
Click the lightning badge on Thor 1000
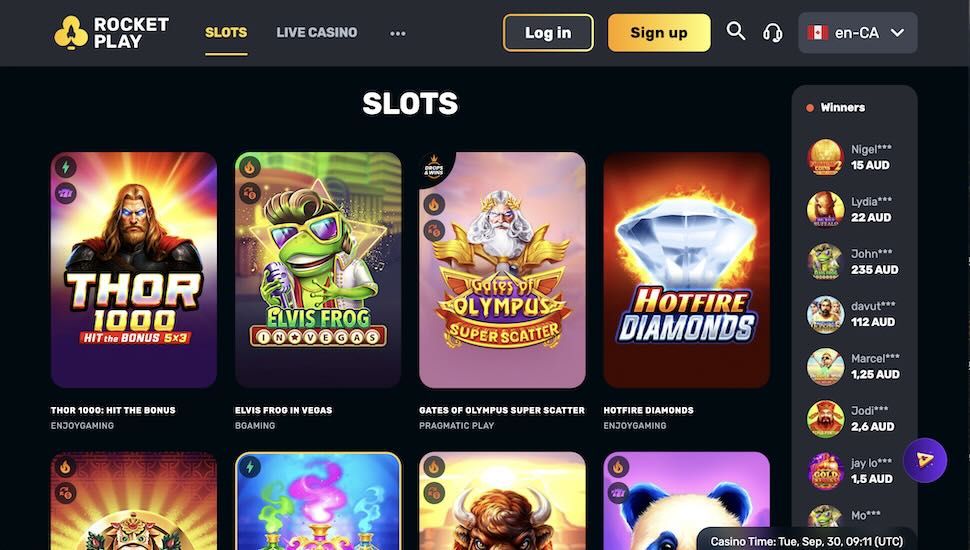(66, 167)
